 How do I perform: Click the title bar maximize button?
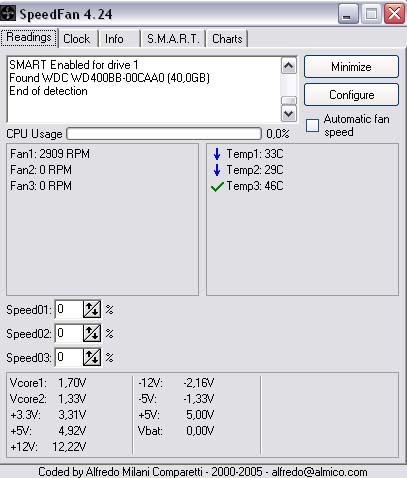coord(371,14)
